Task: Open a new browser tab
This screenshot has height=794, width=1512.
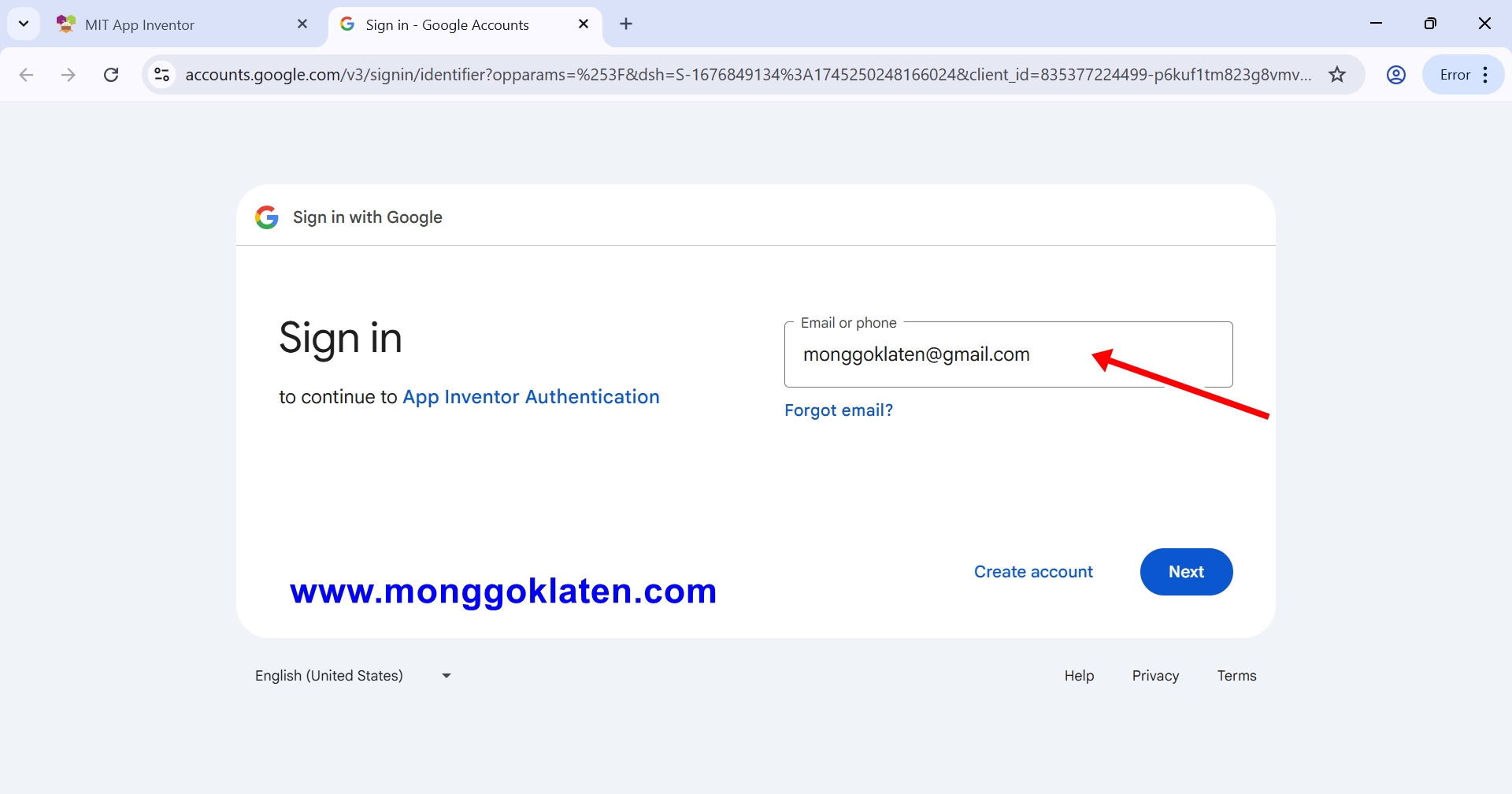Action: (x=626, y=24)
